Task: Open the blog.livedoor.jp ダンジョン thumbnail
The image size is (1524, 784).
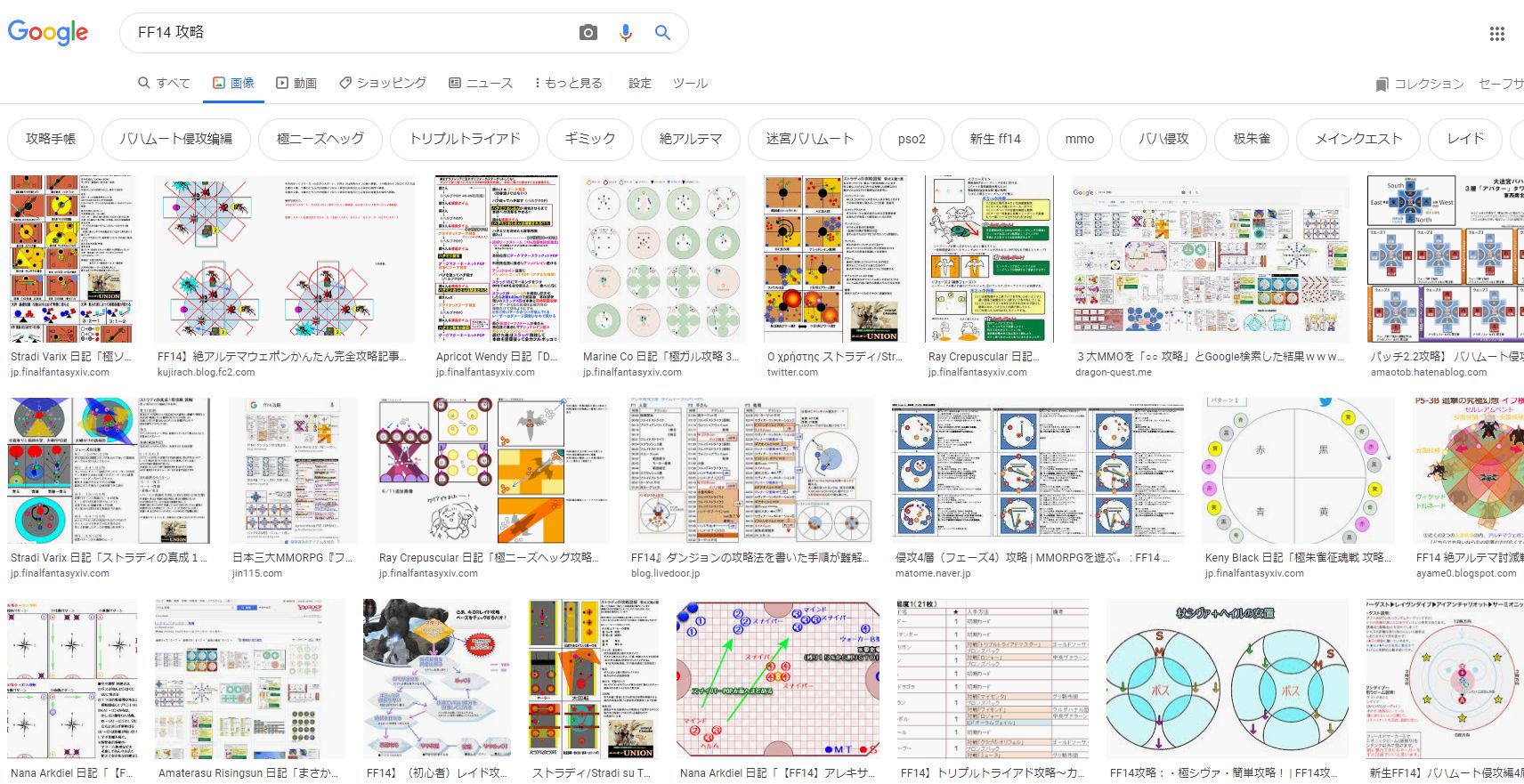Action: [751, 471]
